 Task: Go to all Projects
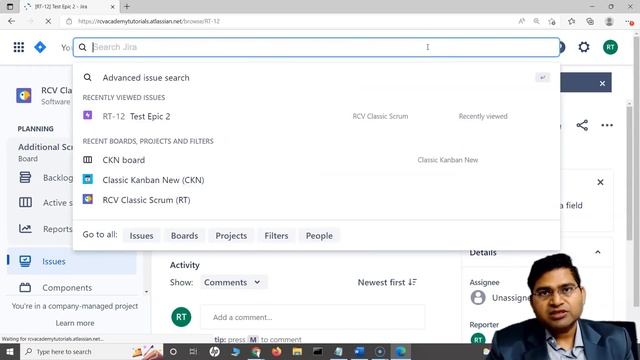[x=231, y=236]
